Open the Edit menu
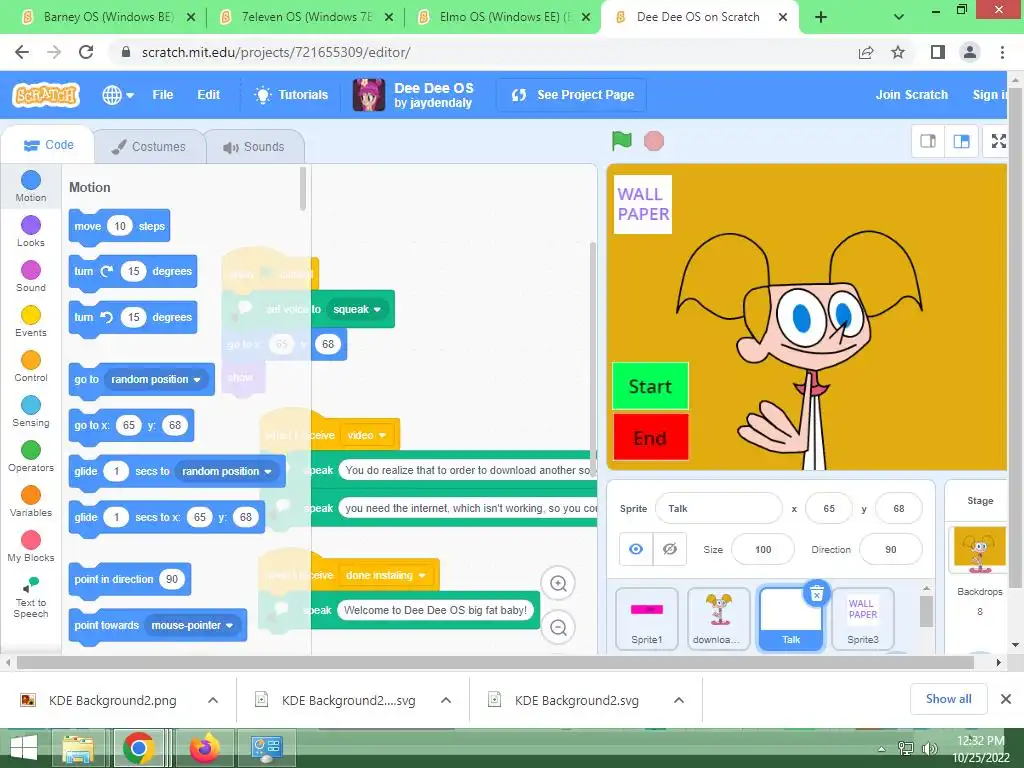 click(208, 95)
